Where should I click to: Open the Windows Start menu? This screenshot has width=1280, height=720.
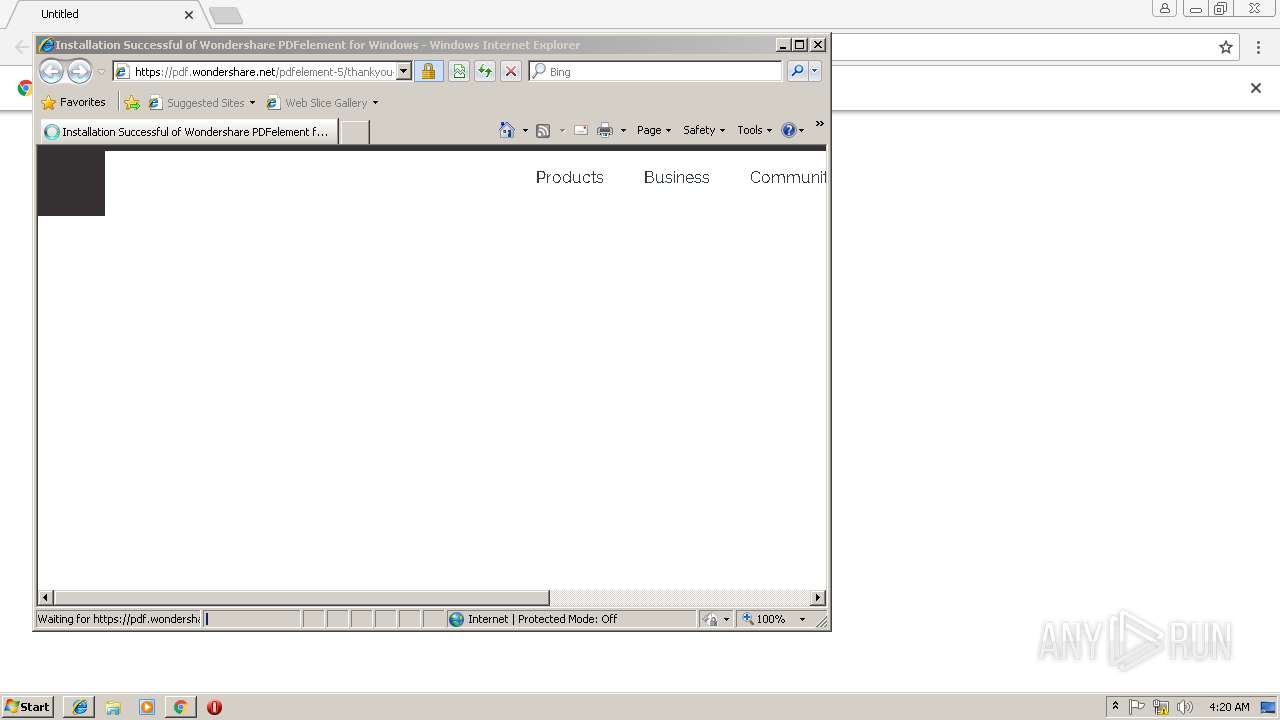[x=28, y=706]
